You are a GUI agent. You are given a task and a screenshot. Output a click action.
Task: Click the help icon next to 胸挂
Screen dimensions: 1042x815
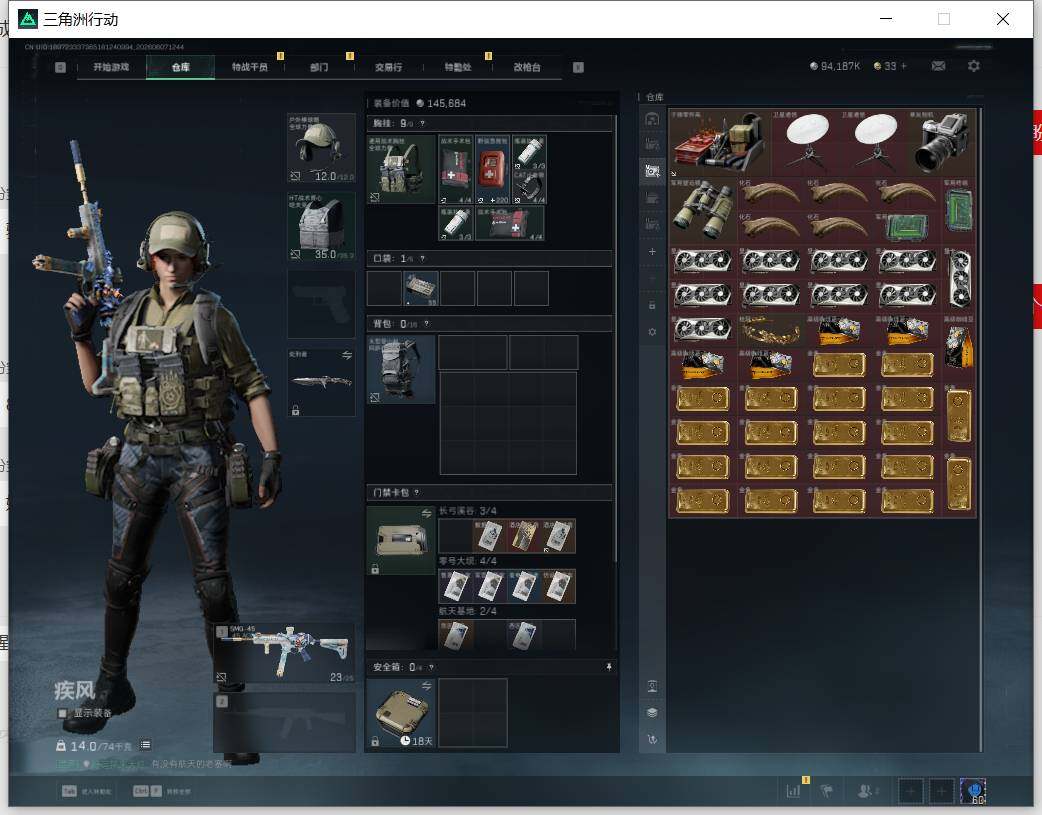(422, 124)
